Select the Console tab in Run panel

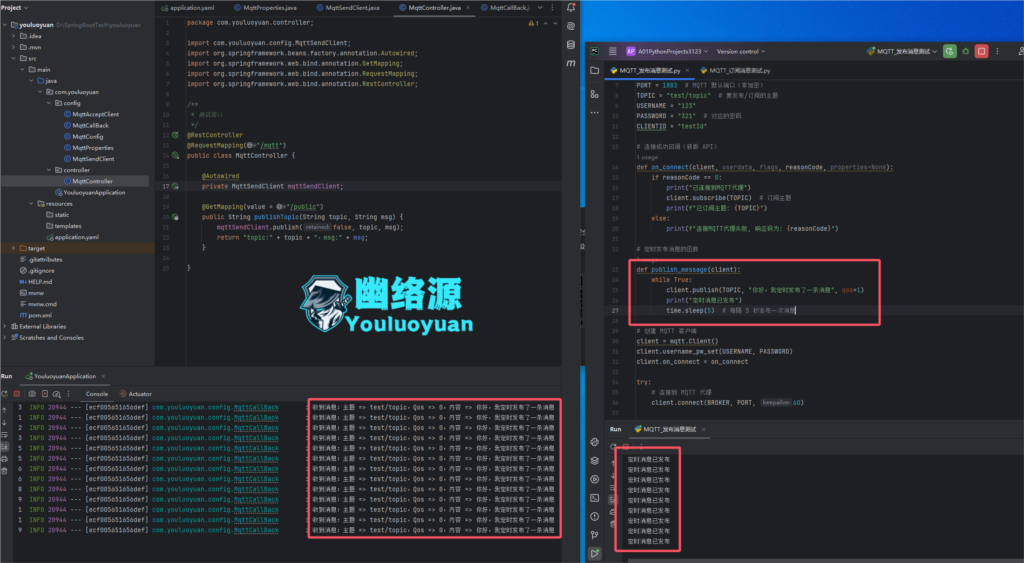97,394
